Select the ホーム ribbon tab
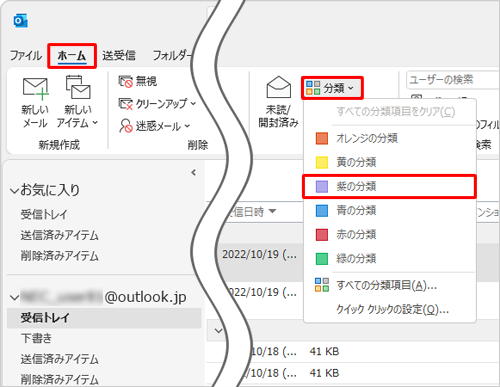Screen dimensions: 500x387 [x=72, y=56]
